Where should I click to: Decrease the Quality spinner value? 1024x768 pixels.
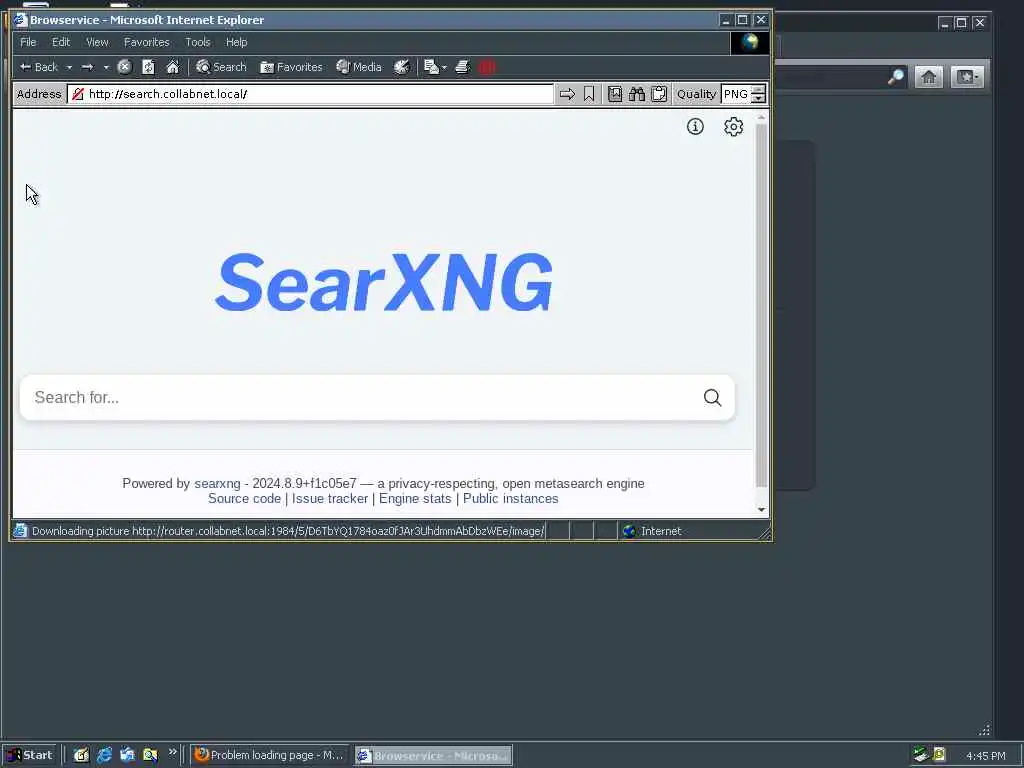pos(758,99)
